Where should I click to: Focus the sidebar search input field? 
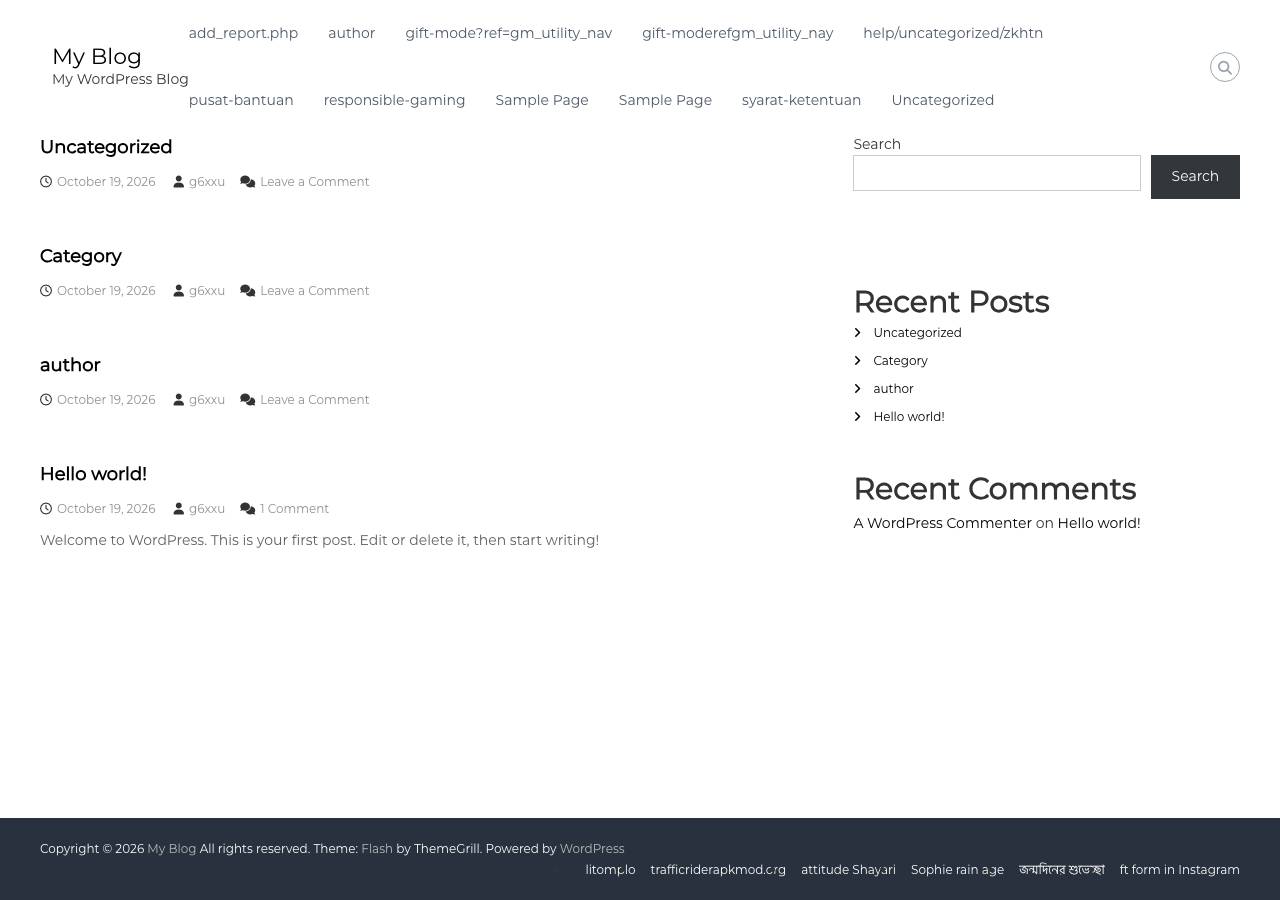[997, 173]
